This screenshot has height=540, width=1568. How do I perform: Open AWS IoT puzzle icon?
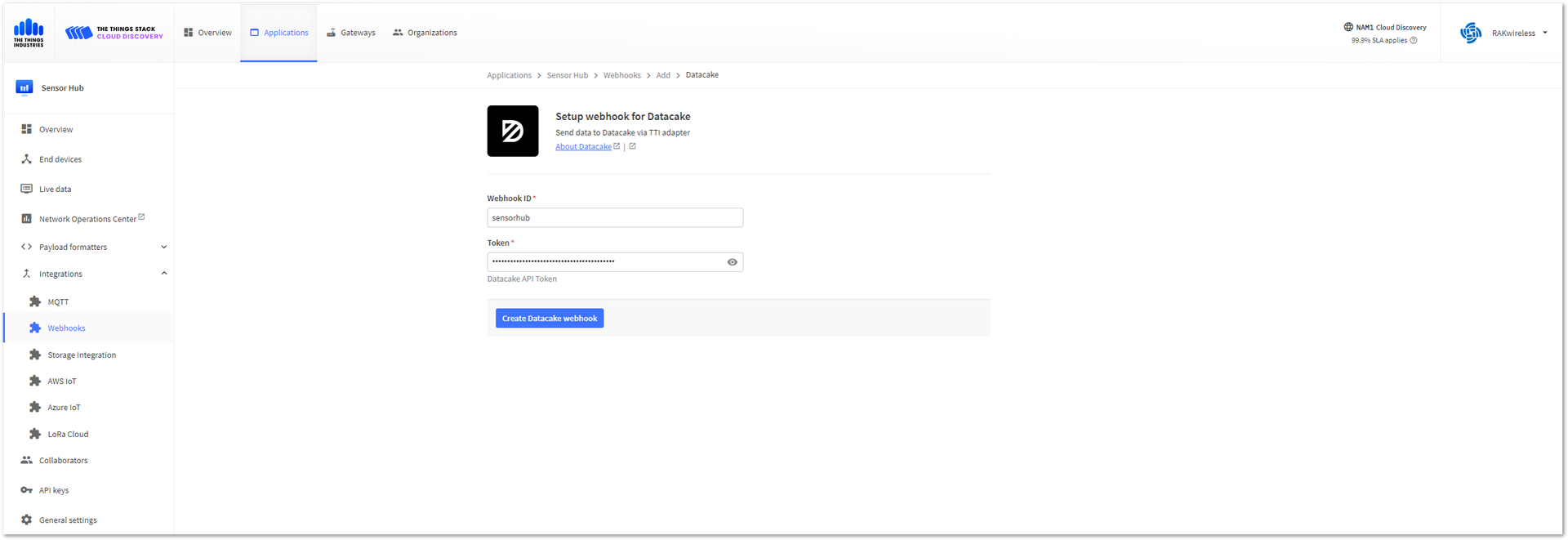[x=35, y=381]
